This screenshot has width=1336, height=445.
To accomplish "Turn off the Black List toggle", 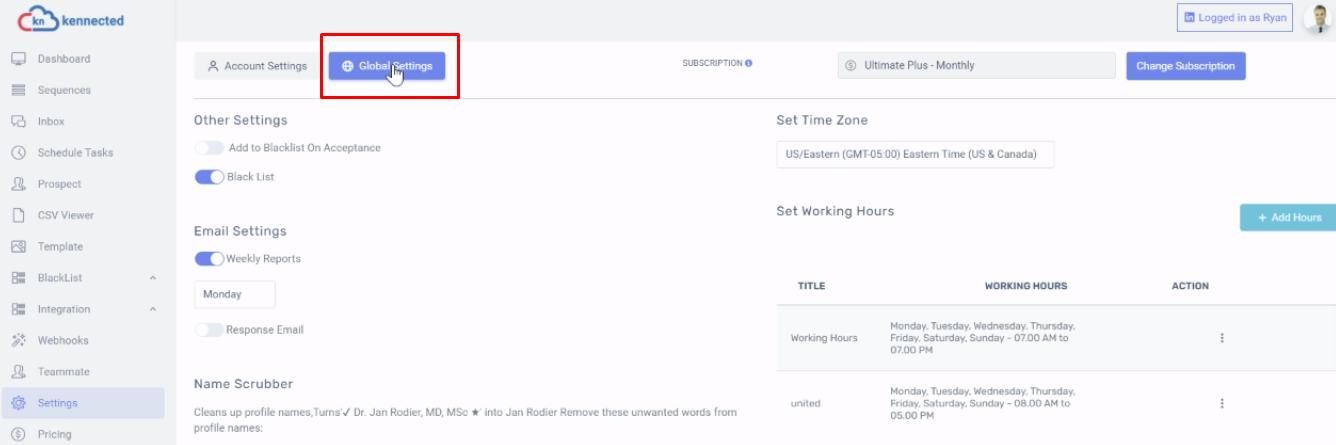I will tap(209, 177).
